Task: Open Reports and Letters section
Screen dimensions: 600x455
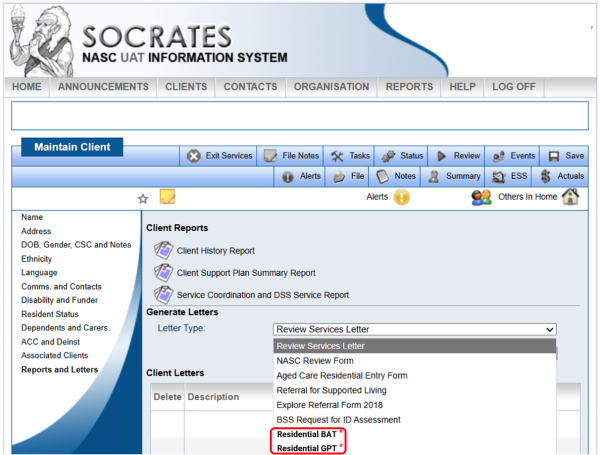Action: [60, 370]
